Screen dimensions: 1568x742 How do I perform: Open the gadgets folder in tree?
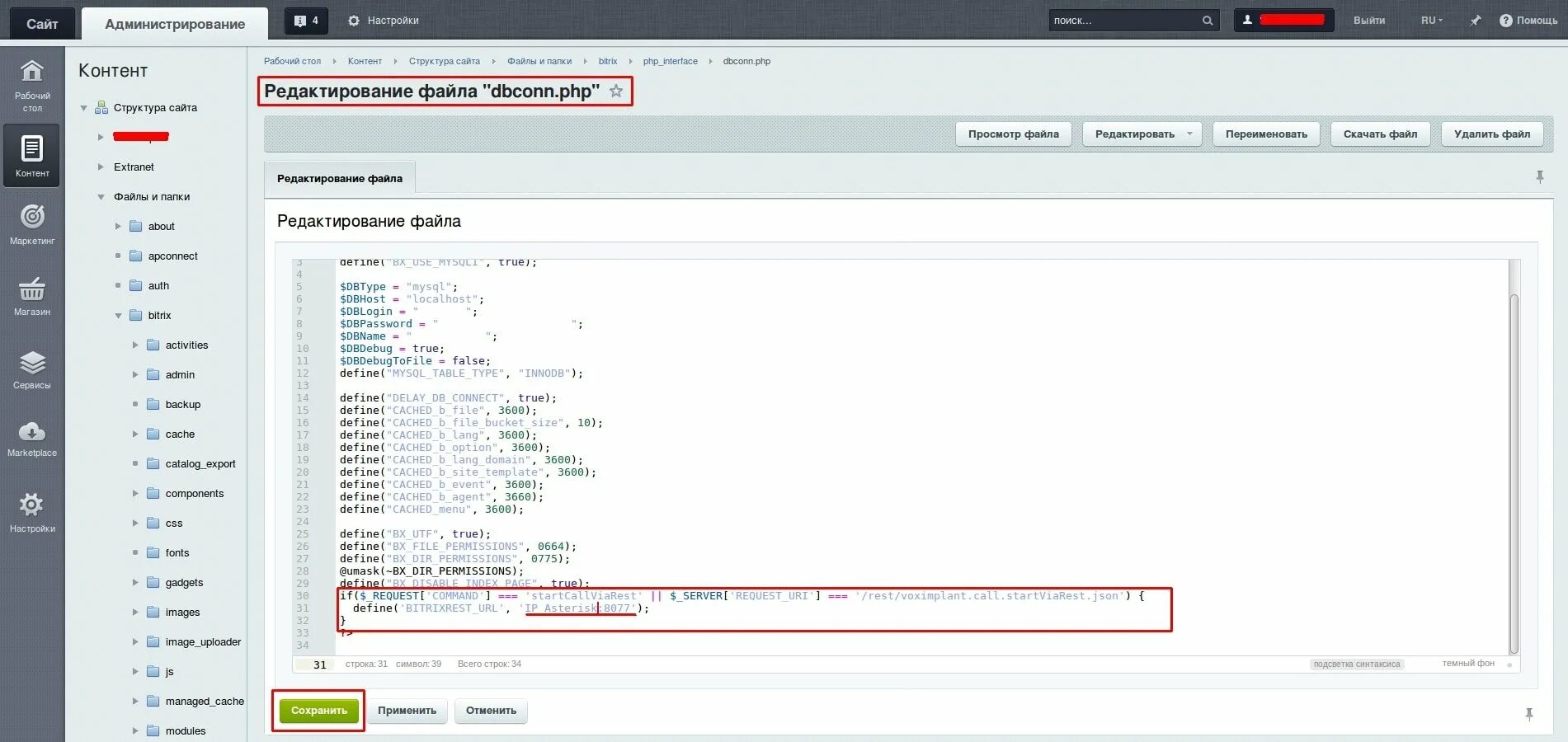(184, 582)
